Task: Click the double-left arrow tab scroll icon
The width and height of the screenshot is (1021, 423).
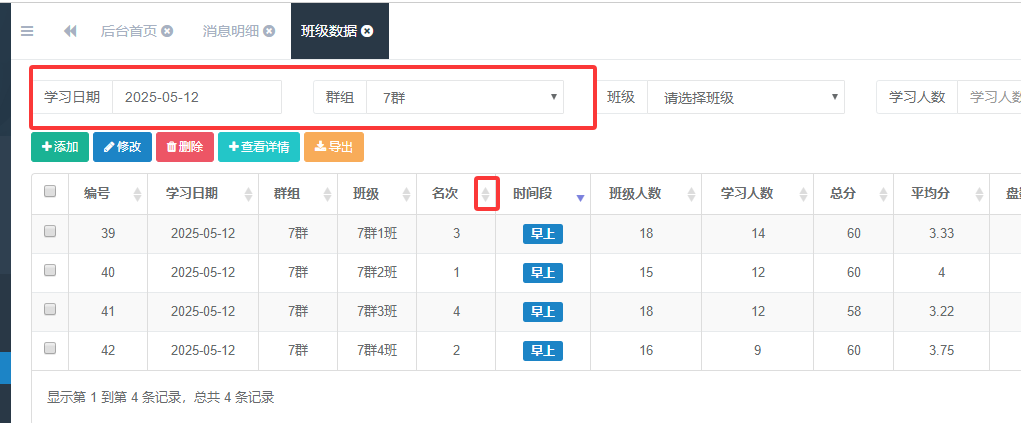Action: (70, 31)
